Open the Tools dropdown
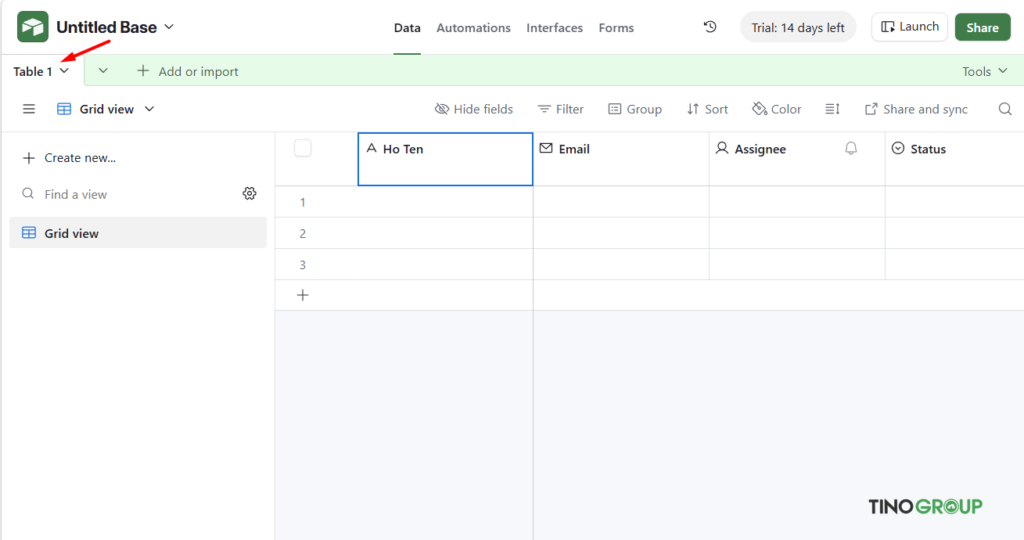This screenshot has height=540, width=1024. (985, 71)
